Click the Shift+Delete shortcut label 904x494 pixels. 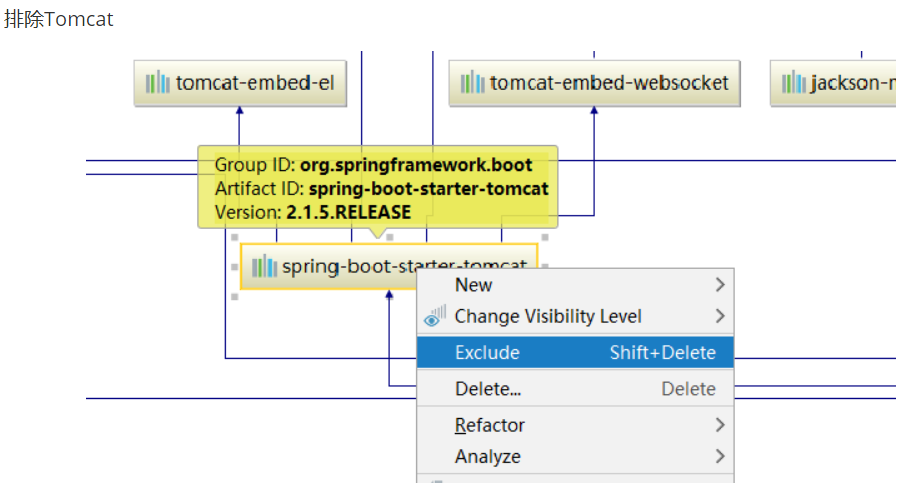click(662, 352)
